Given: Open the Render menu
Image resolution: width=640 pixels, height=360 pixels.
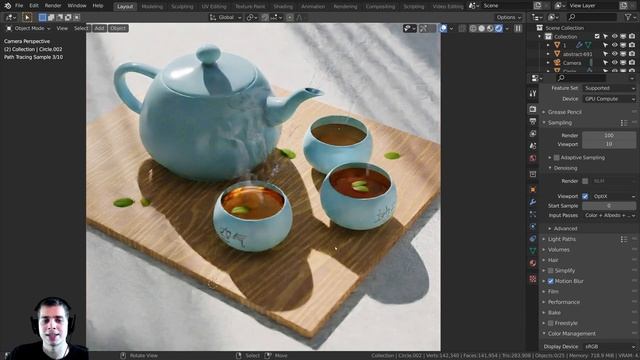Looking at the screenshot, I should (53, 6).
